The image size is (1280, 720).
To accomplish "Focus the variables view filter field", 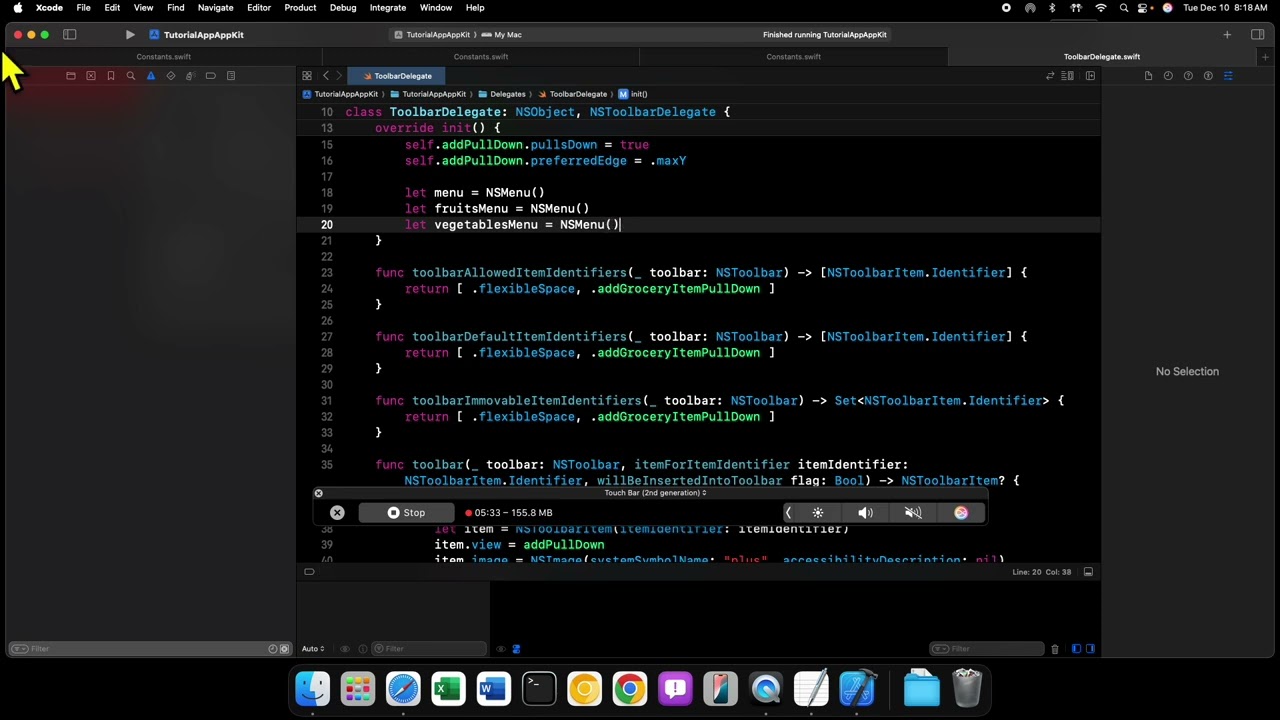I will [430, 649].
